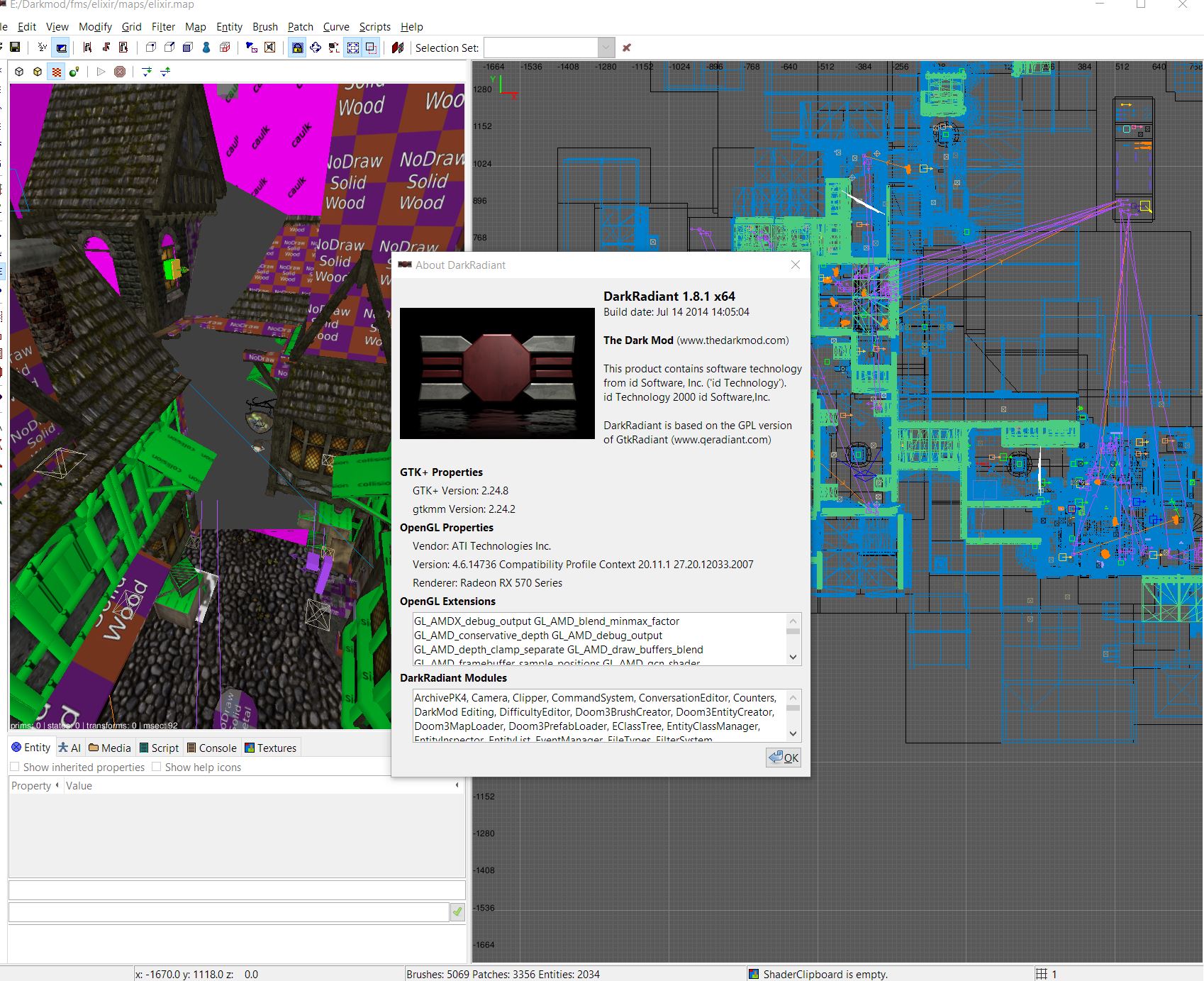Click the blue pawn entity icon

(x=206, y=48)
